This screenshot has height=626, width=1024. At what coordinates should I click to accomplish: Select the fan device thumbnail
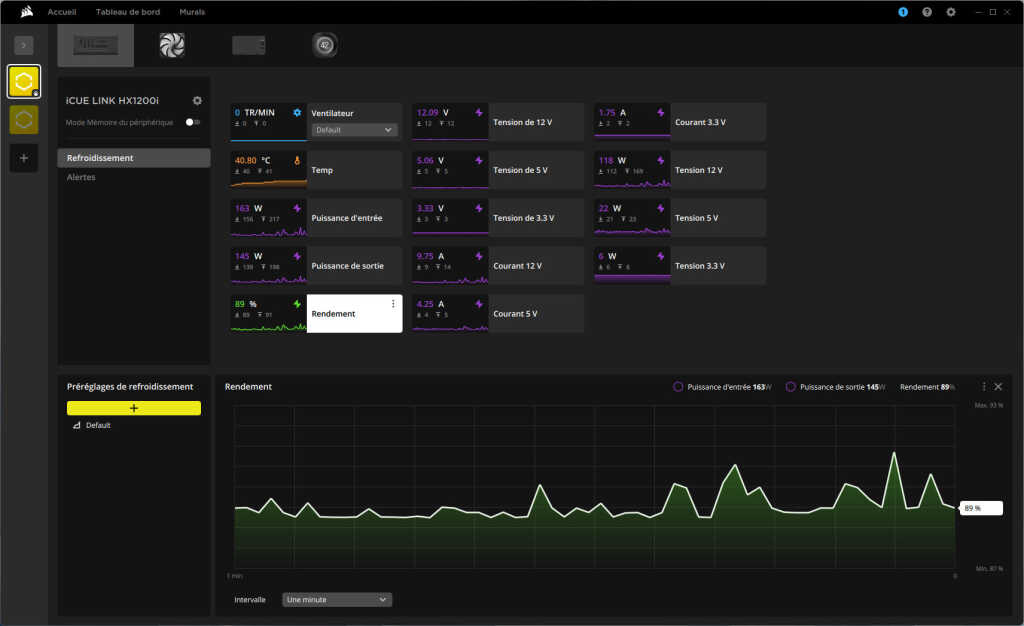[172, 45]
